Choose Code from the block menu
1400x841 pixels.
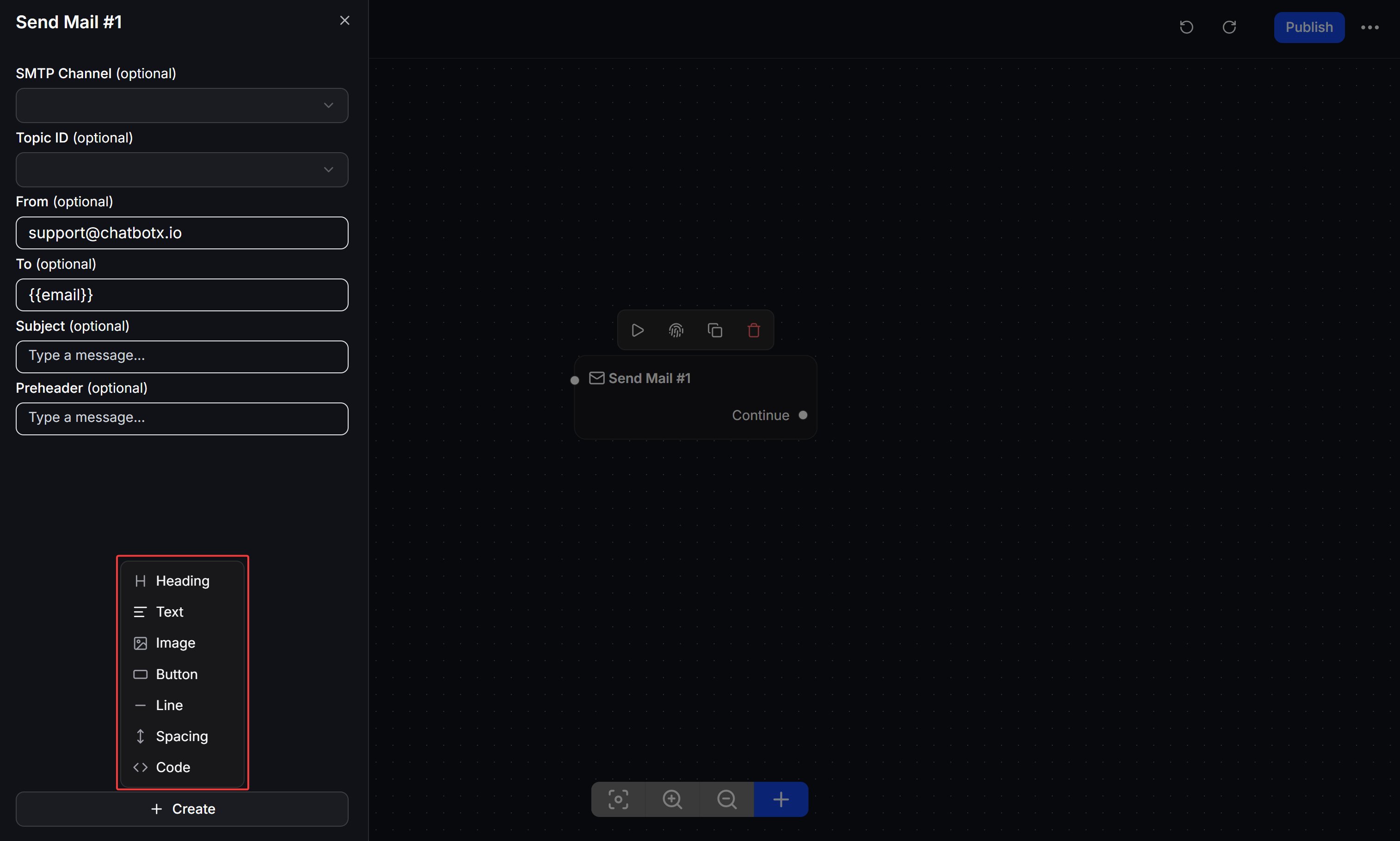tap(182, 767)
